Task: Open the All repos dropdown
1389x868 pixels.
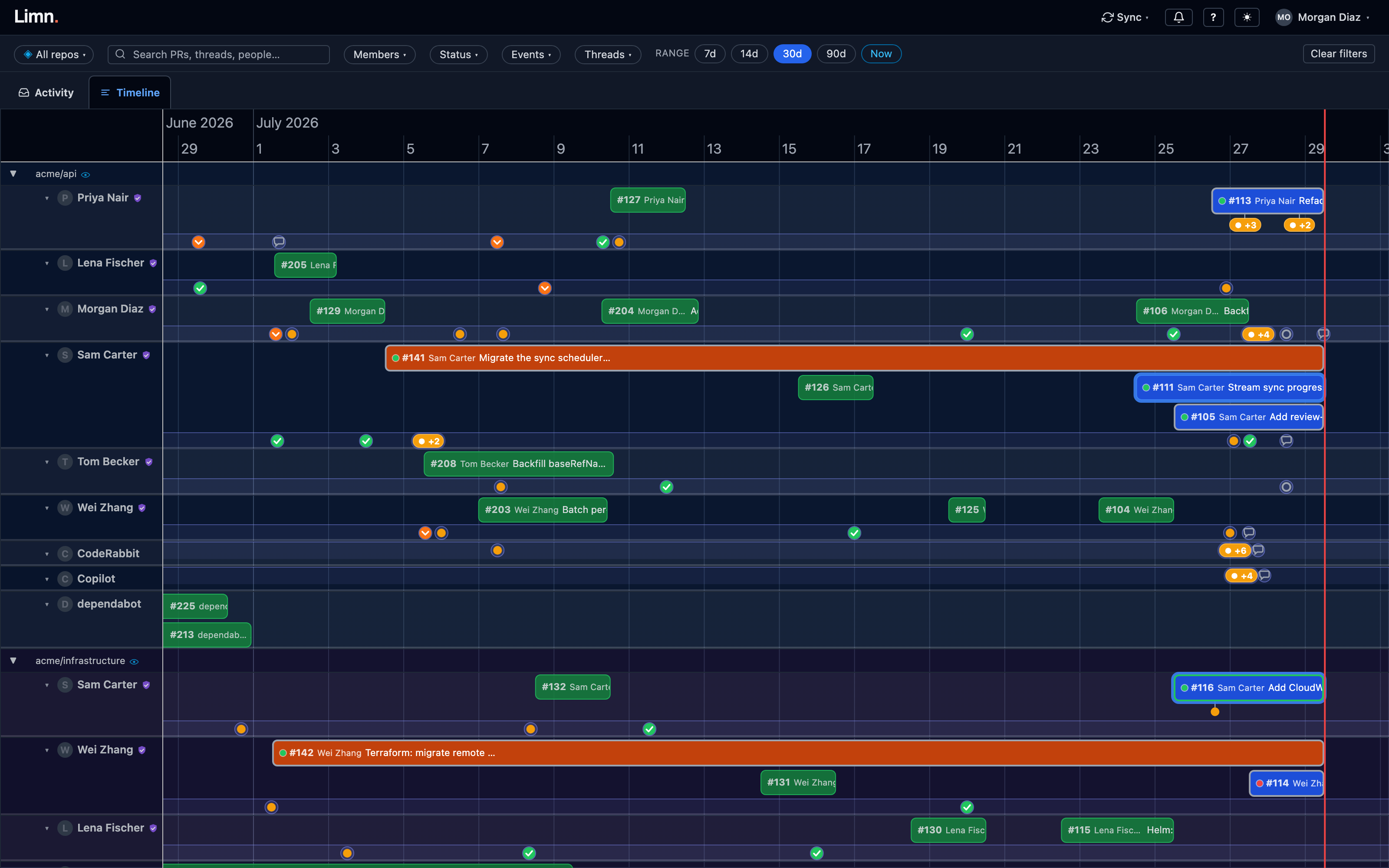Action: (x=54, y=54)
